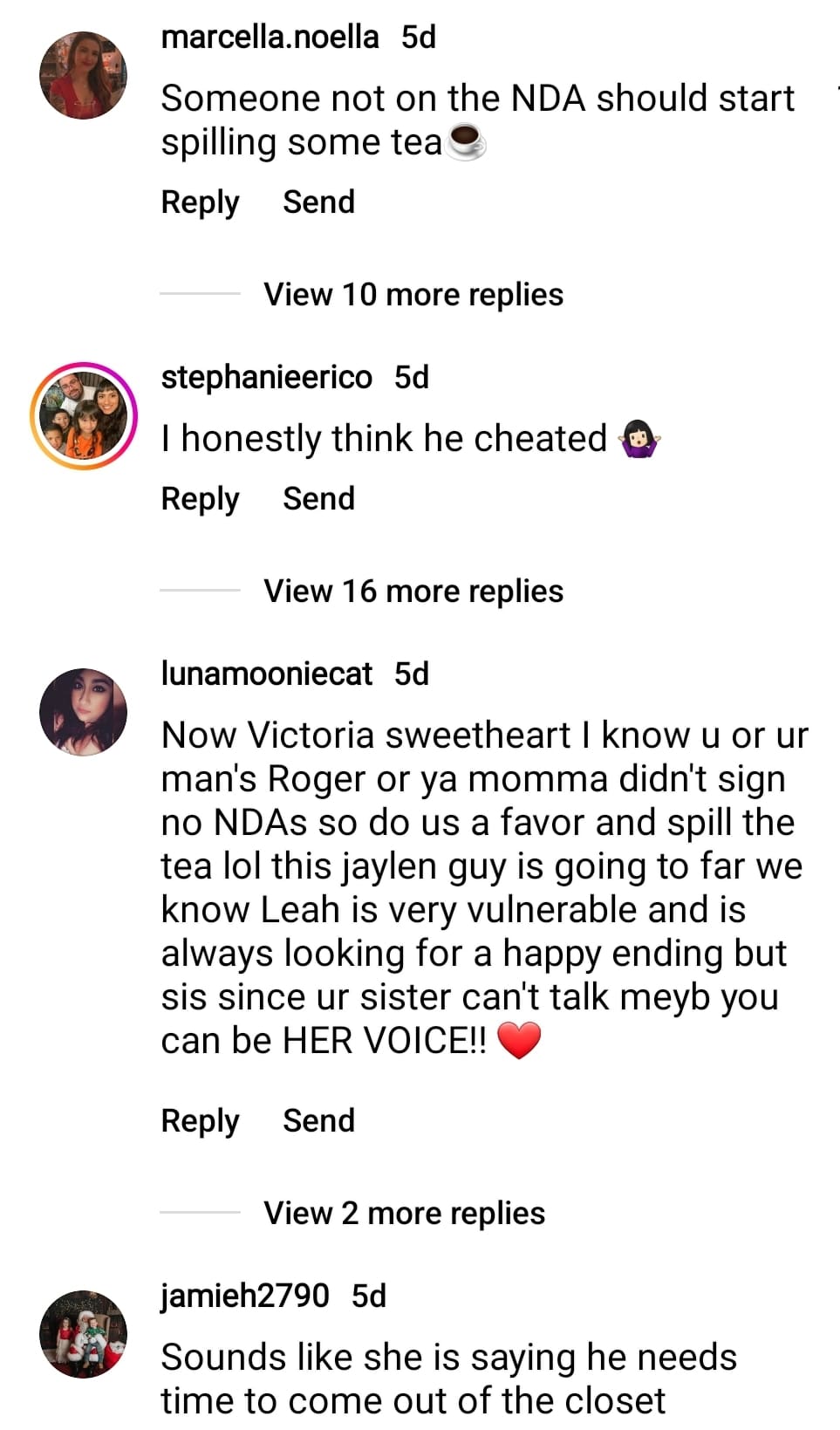Tap the red heart emoji
The image size is (840, 1430).
(x=519, y=1041)
